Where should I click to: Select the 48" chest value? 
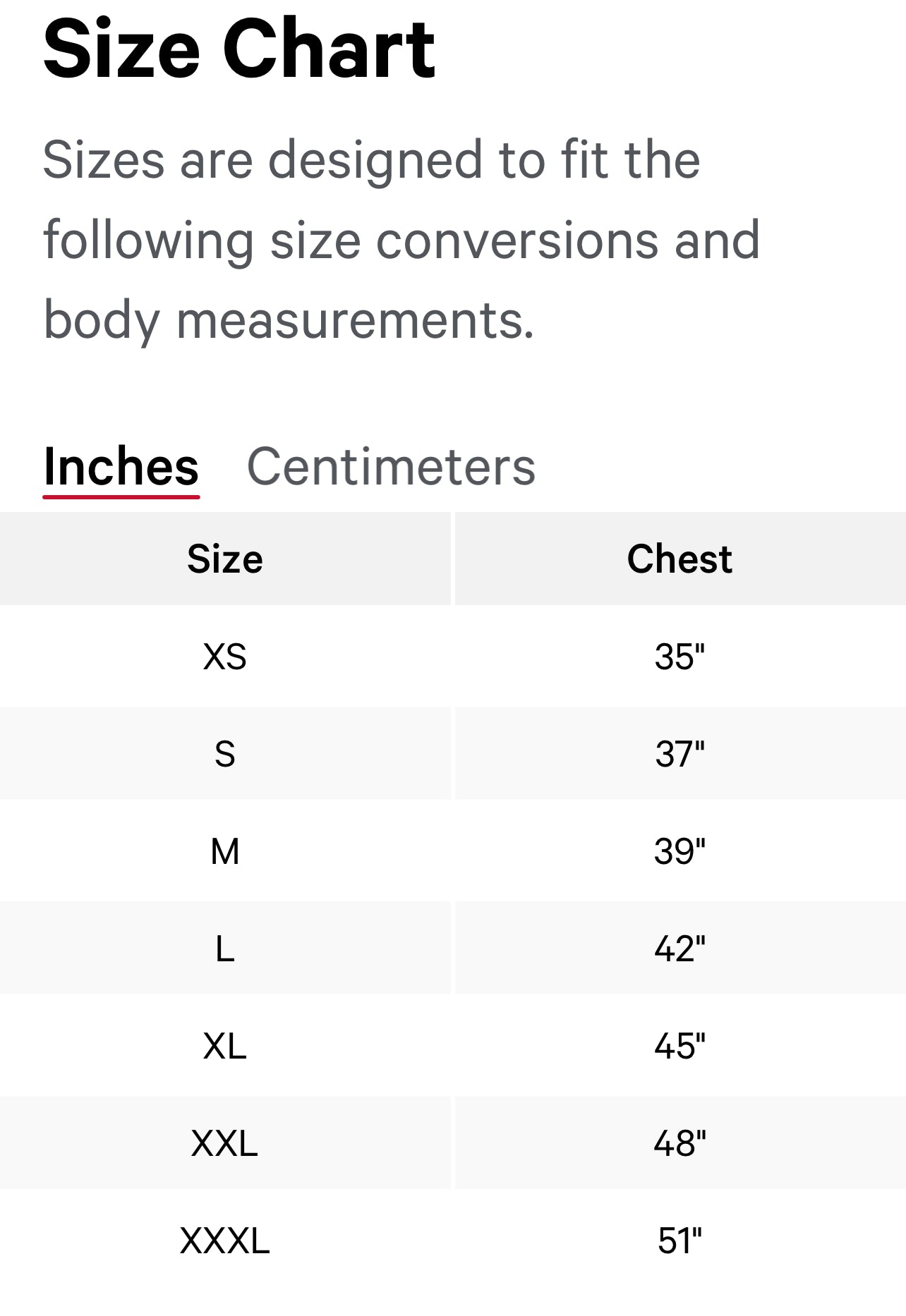click(x=679, y=1143)
